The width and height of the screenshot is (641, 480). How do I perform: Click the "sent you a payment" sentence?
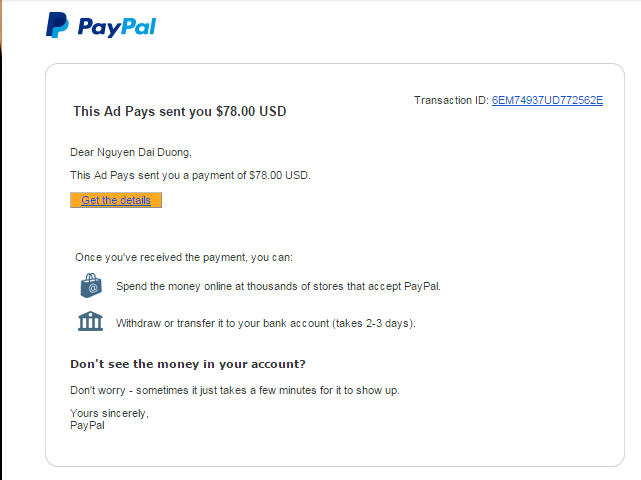click(x=190, y=175)
